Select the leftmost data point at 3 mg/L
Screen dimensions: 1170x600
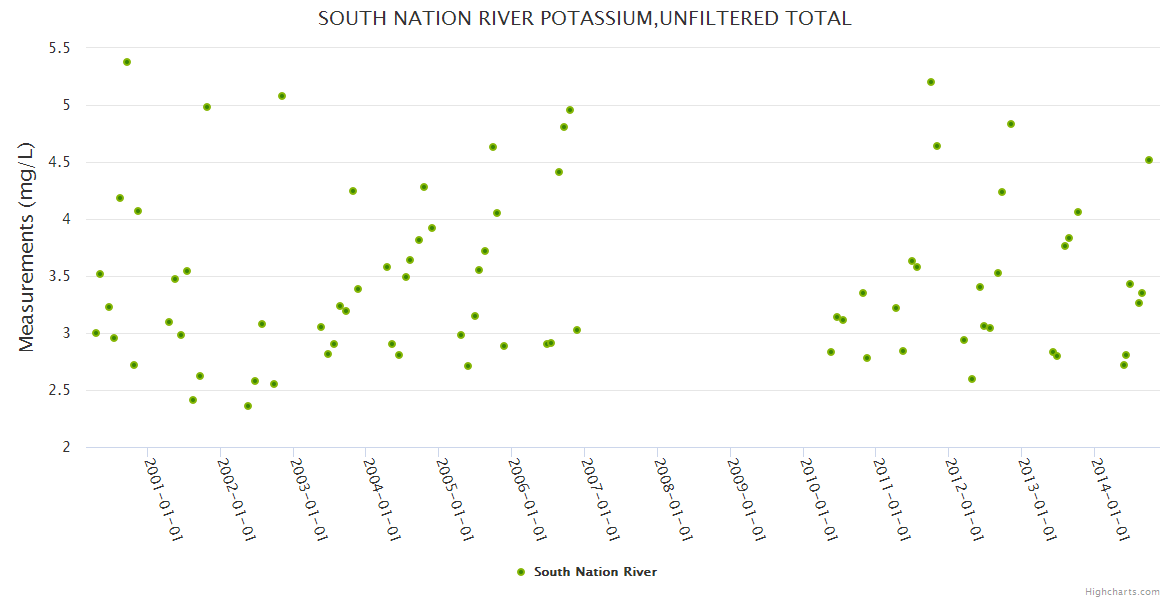coord(96,333)
